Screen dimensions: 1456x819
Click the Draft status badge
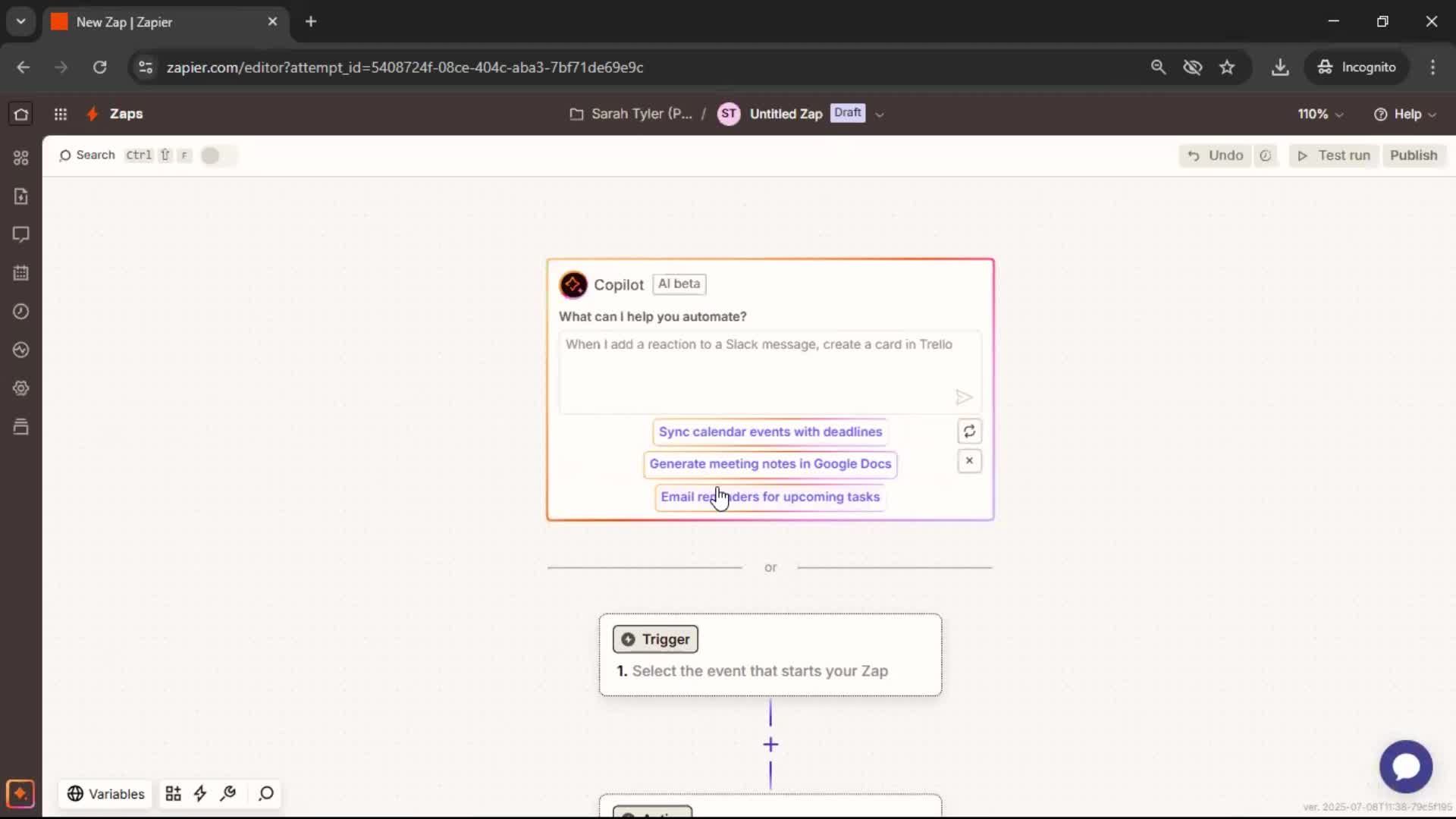pos(847,113)
